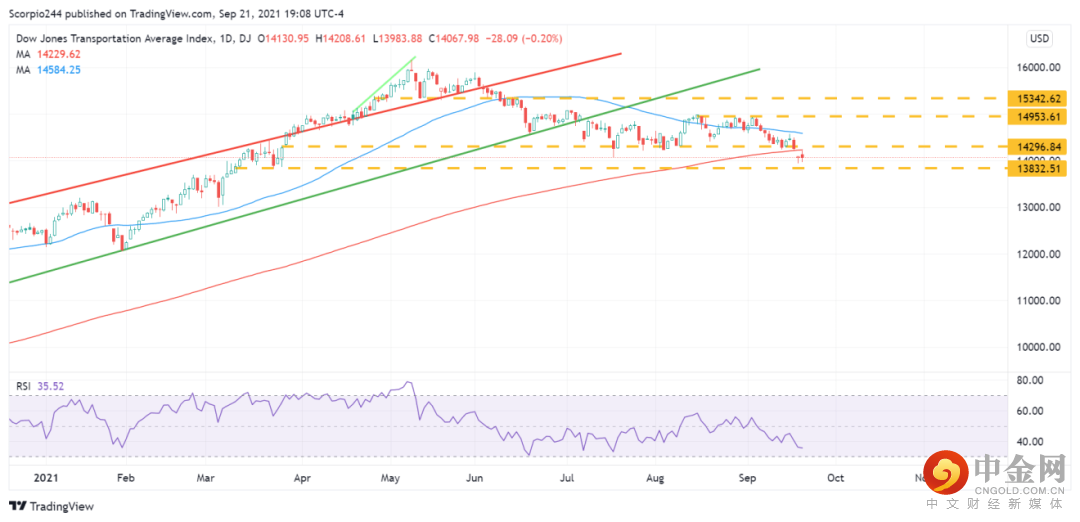Click the Sep time axis label
This screenshot has height=522, width=1080.
[747, 477]
